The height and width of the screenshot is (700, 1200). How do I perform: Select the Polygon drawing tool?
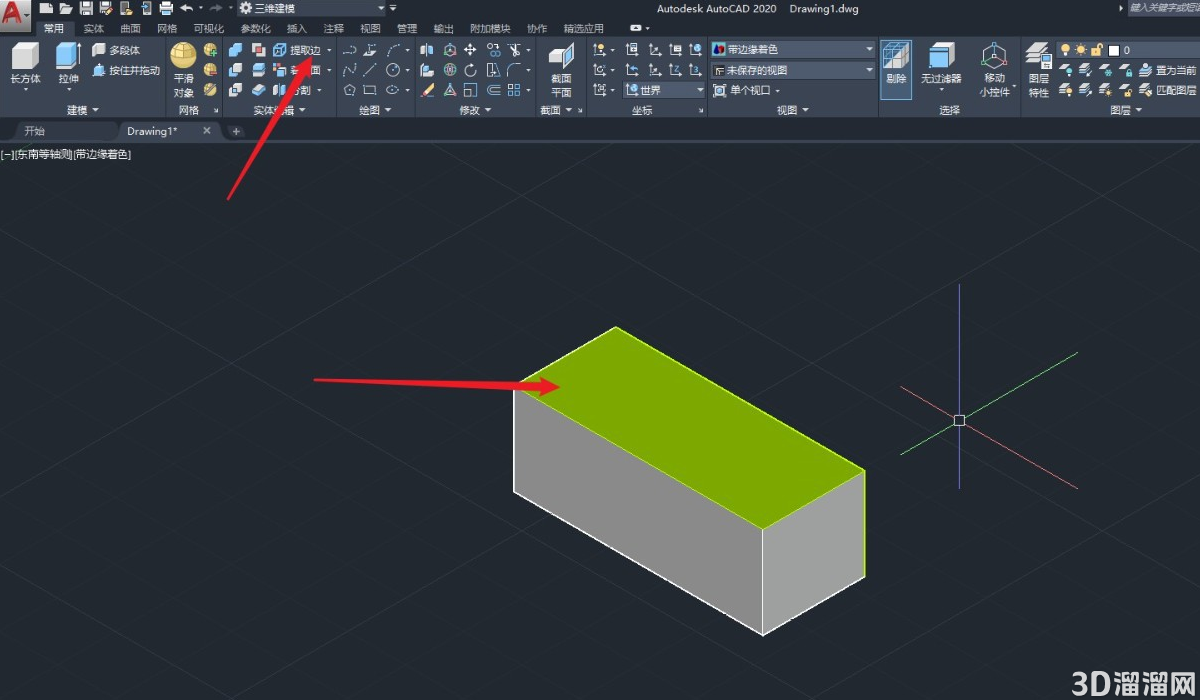tap(350, 90)
